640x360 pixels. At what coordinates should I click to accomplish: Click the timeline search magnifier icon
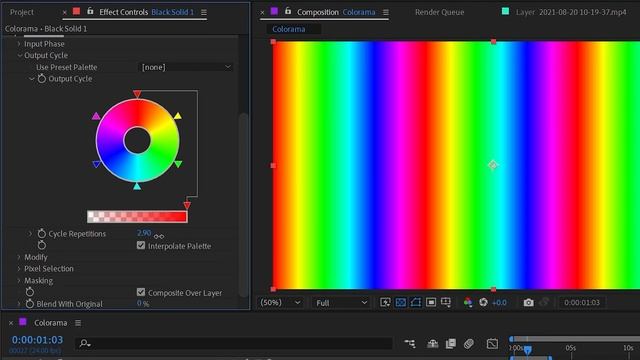84,344
